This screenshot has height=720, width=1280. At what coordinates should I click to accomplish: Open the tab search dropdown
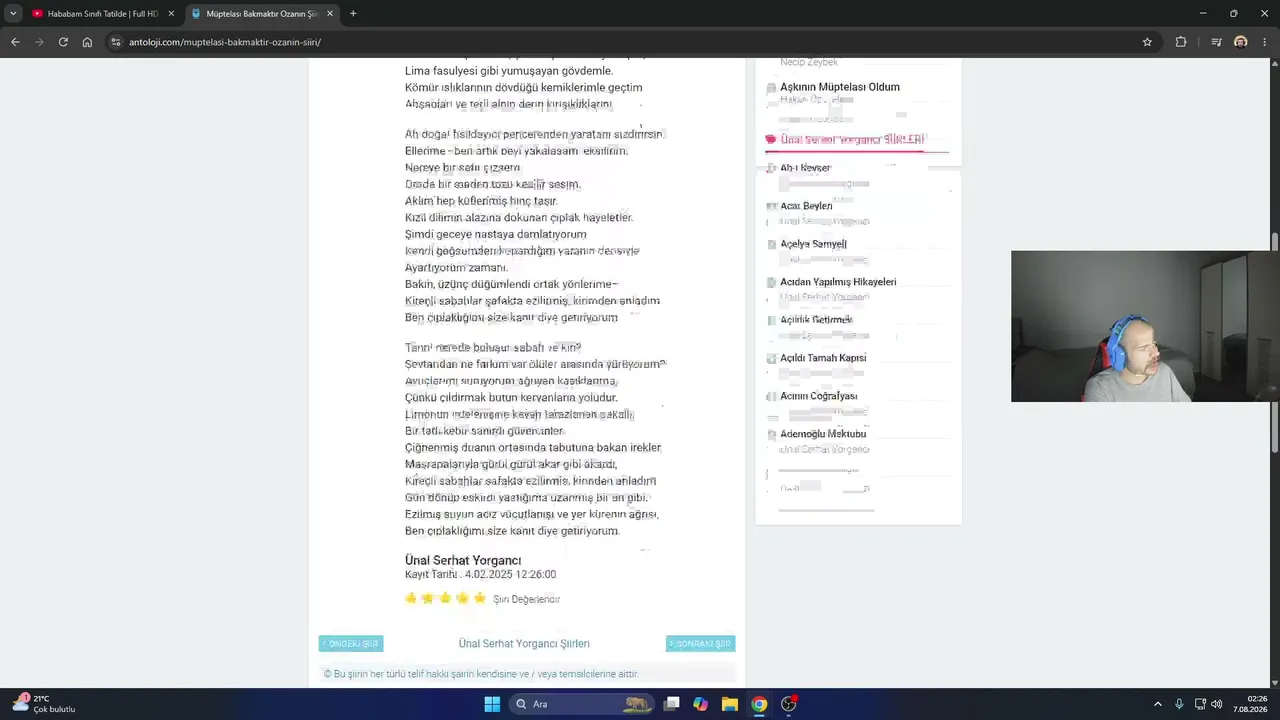click(13, 14)
